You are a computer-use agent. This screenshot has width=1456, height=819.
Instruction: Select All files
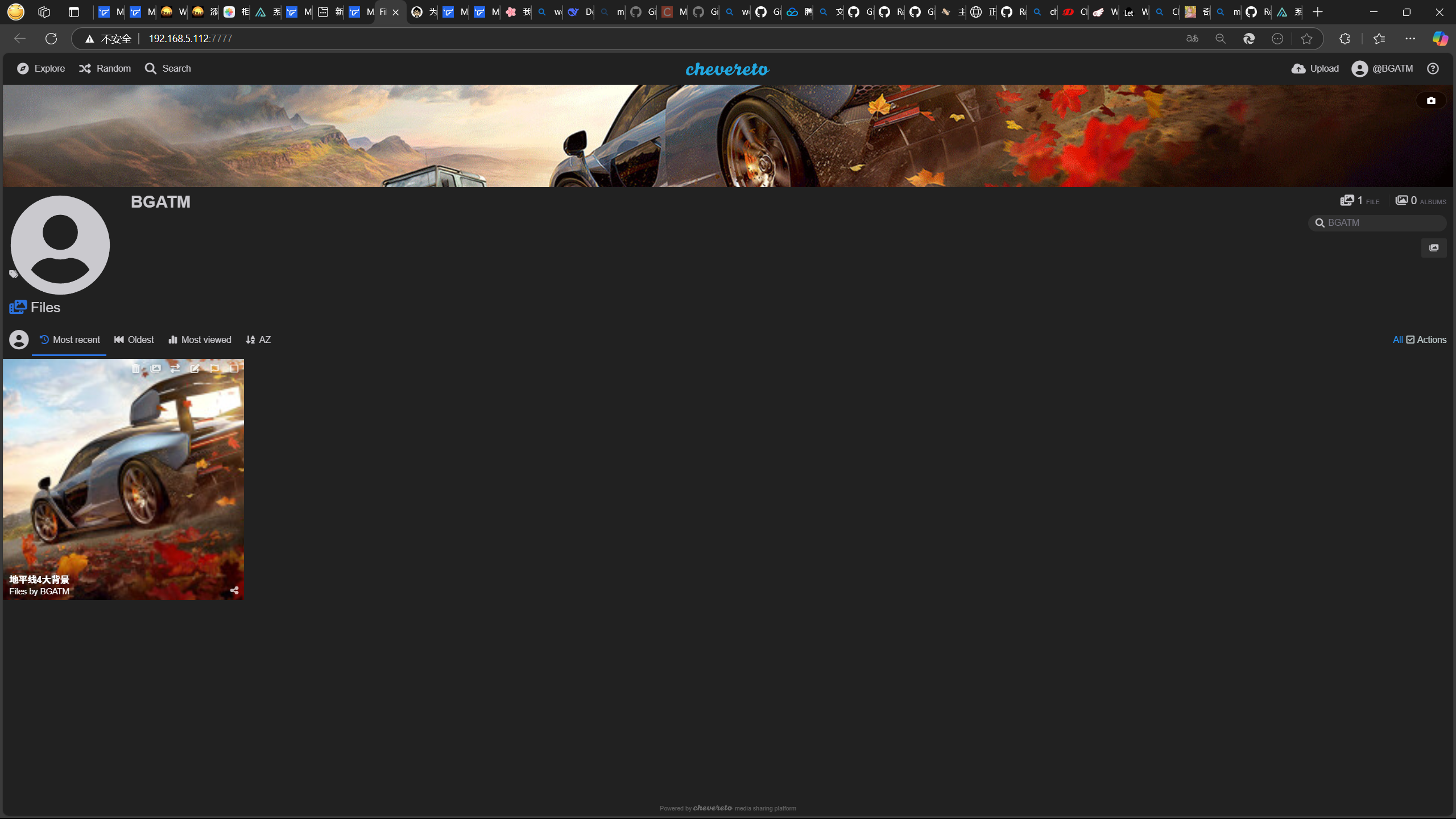coord(1397,340)
